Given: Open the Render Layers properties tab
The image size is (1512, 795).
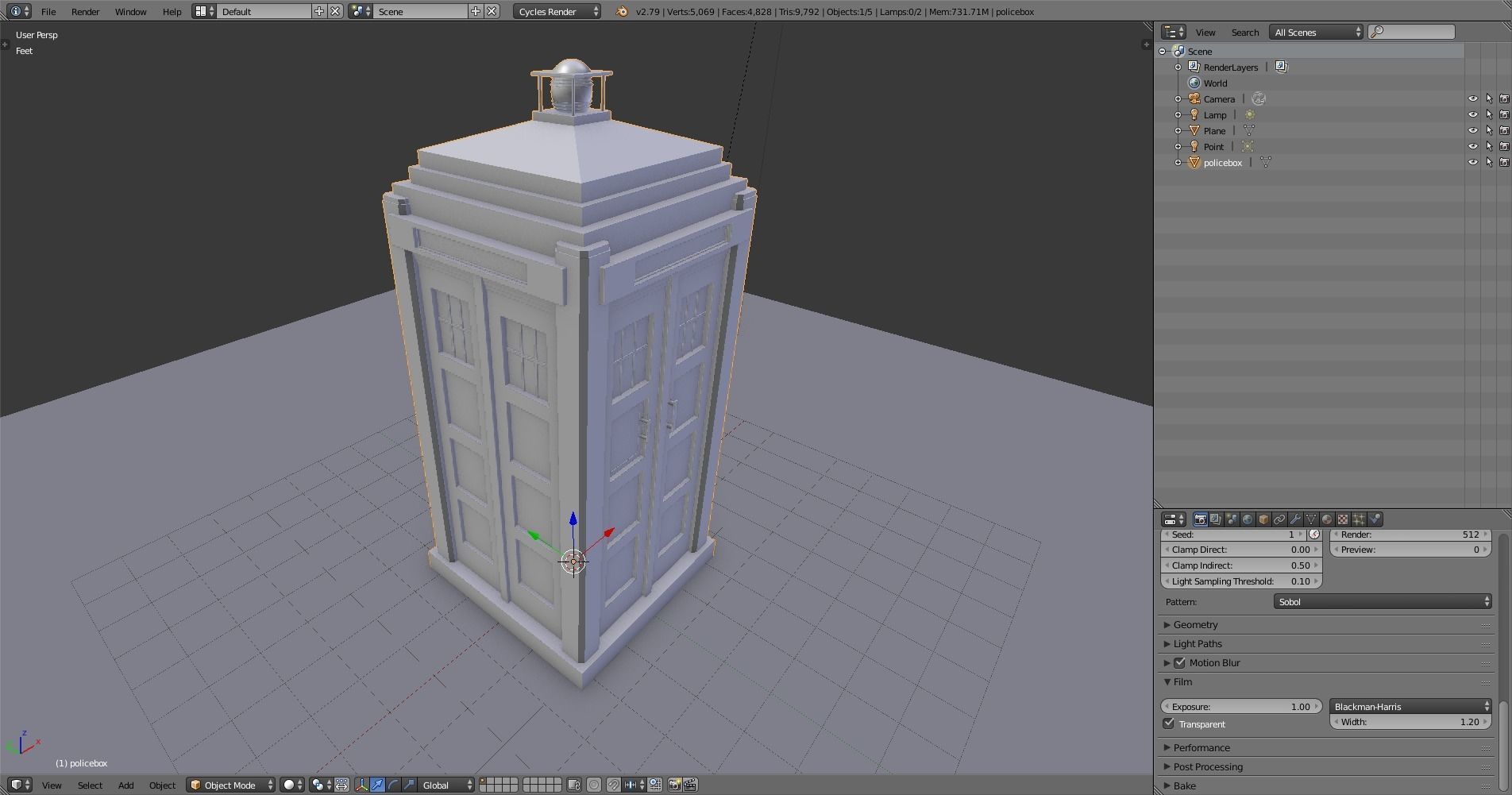Looking at the screenshot, I should (x=1216, y=519).
